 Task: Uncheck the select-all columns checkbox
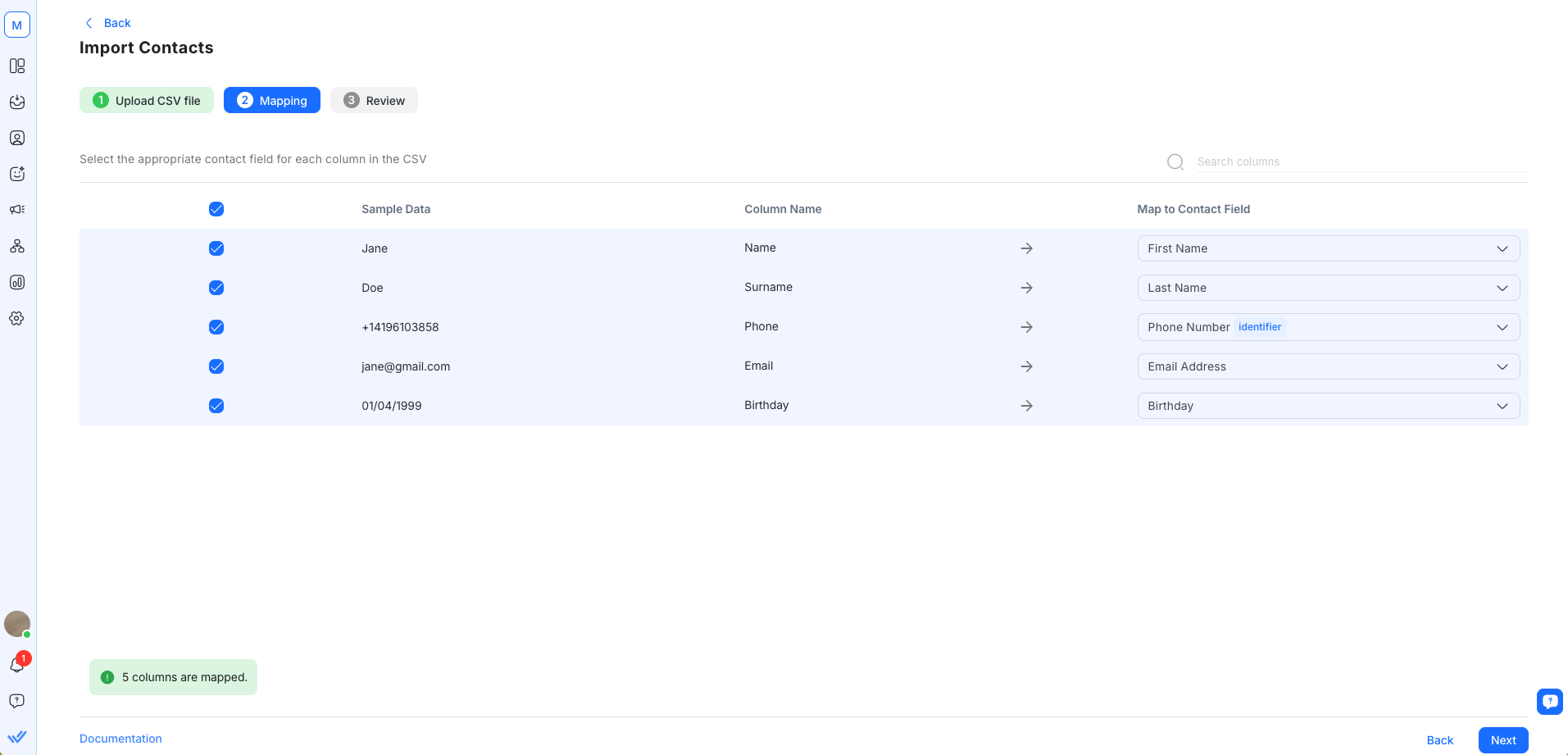[216, 209]
